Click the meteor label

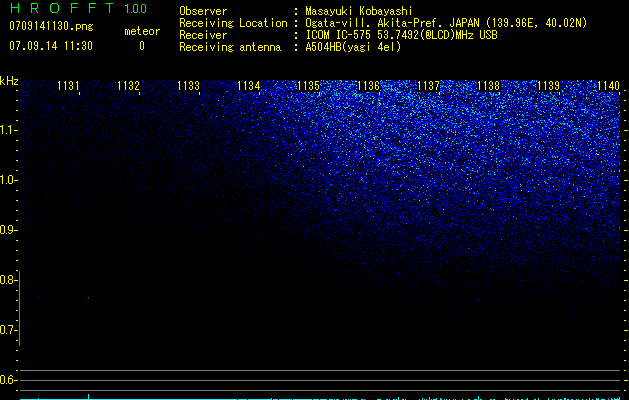pyautogui.click(x=142, y=31)
